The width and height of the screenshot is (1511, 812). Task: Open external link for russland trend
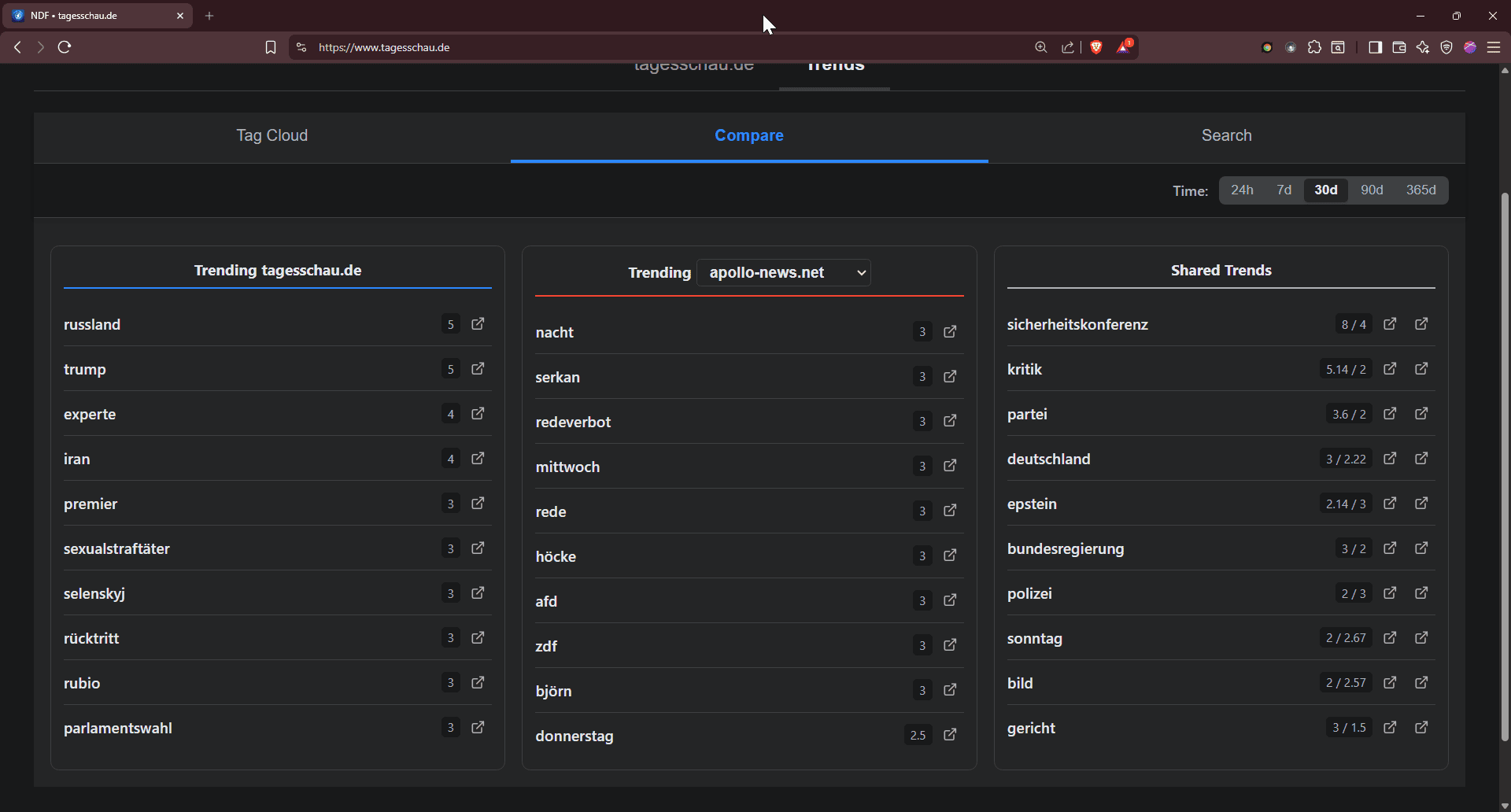[x=478, y=324]
